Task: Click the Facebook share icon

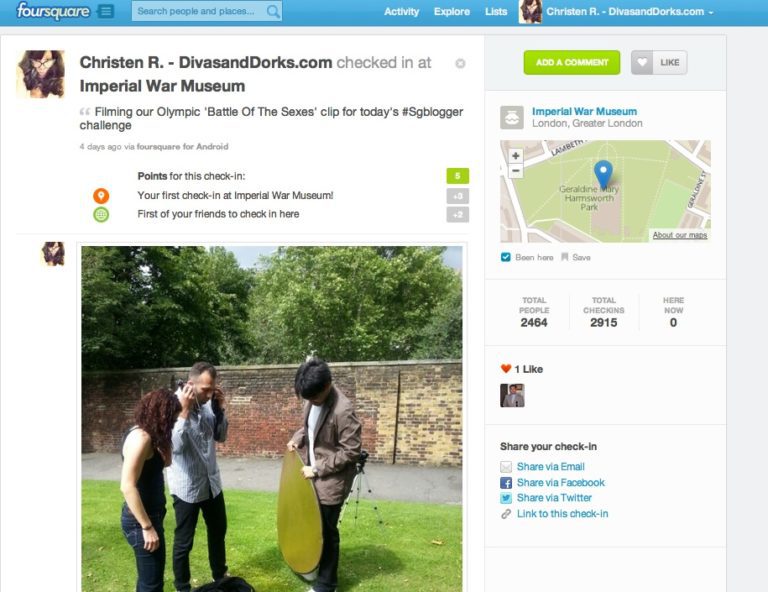Action: pyautogui.click(x=506, y=483)
